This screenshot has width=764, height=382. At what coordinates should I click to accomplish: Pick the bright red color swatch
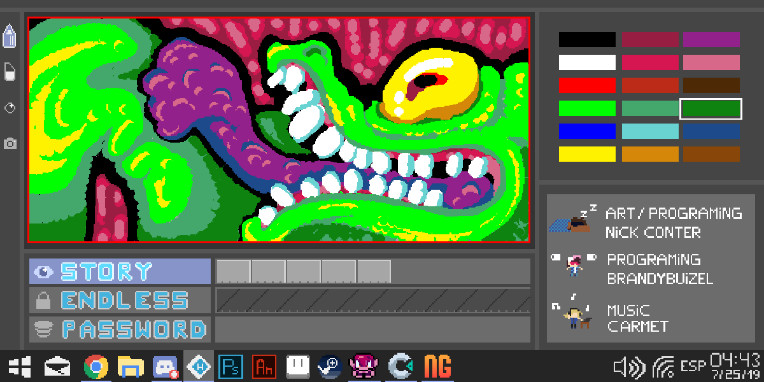coord(587,85)
